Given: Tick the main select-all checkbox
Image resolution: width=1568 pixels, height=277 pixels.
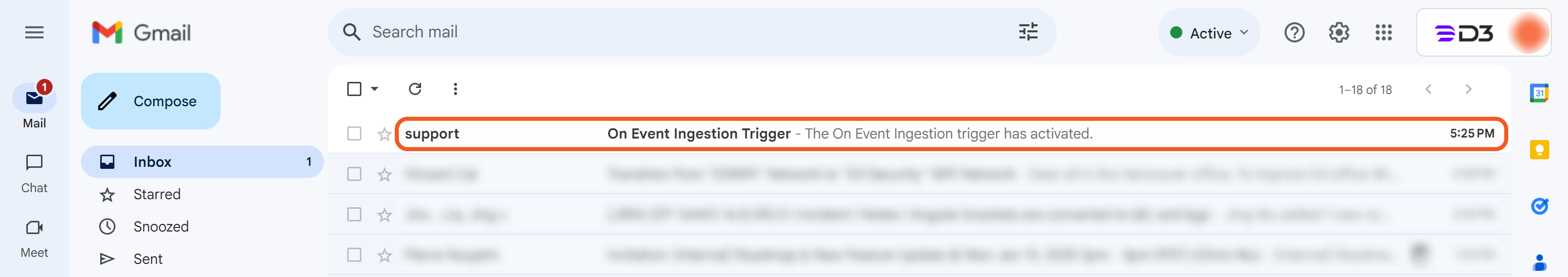Looking at the screenshot, I should coord(354,89).
